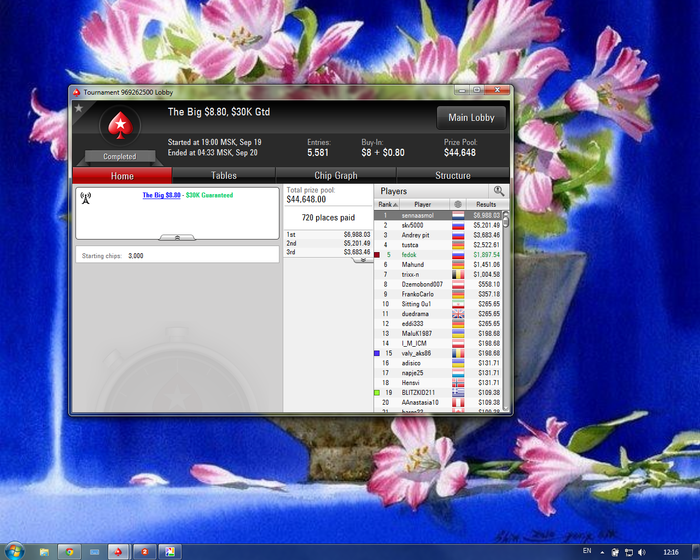Click the Russian flag next to skv5000
This screenshot has width=700, height=560.
(x=458, y=225)
